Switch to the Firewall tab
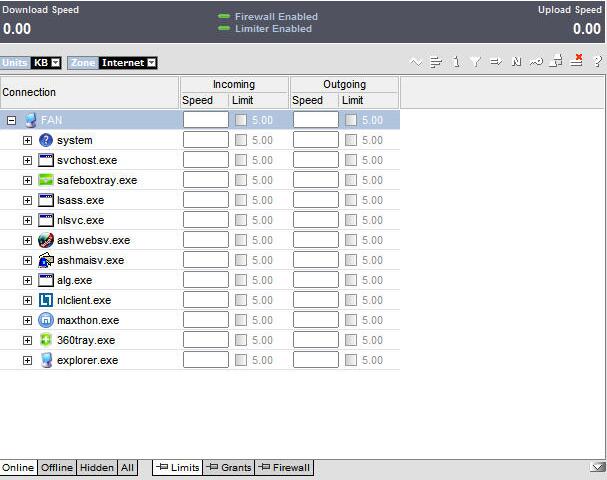 point(284,468)
